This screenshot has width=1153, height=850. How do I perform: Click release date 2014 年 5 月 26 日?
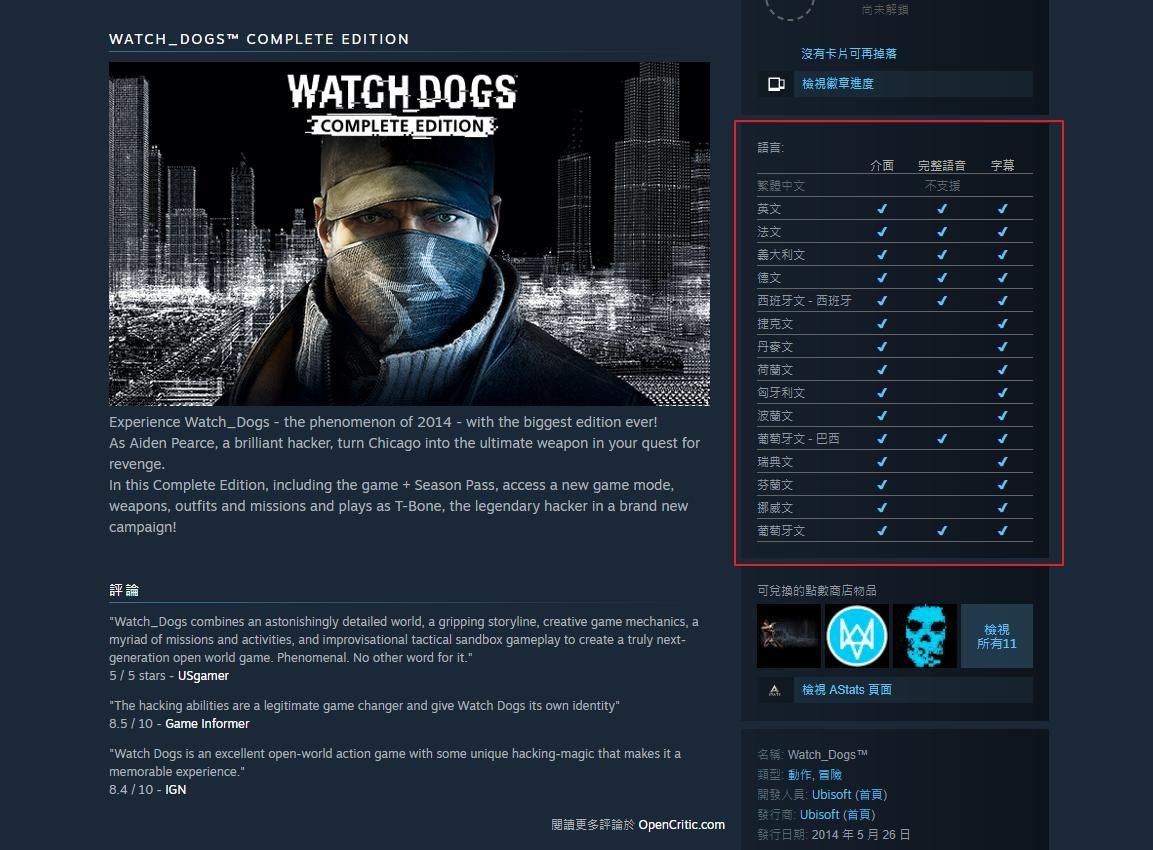861,835
